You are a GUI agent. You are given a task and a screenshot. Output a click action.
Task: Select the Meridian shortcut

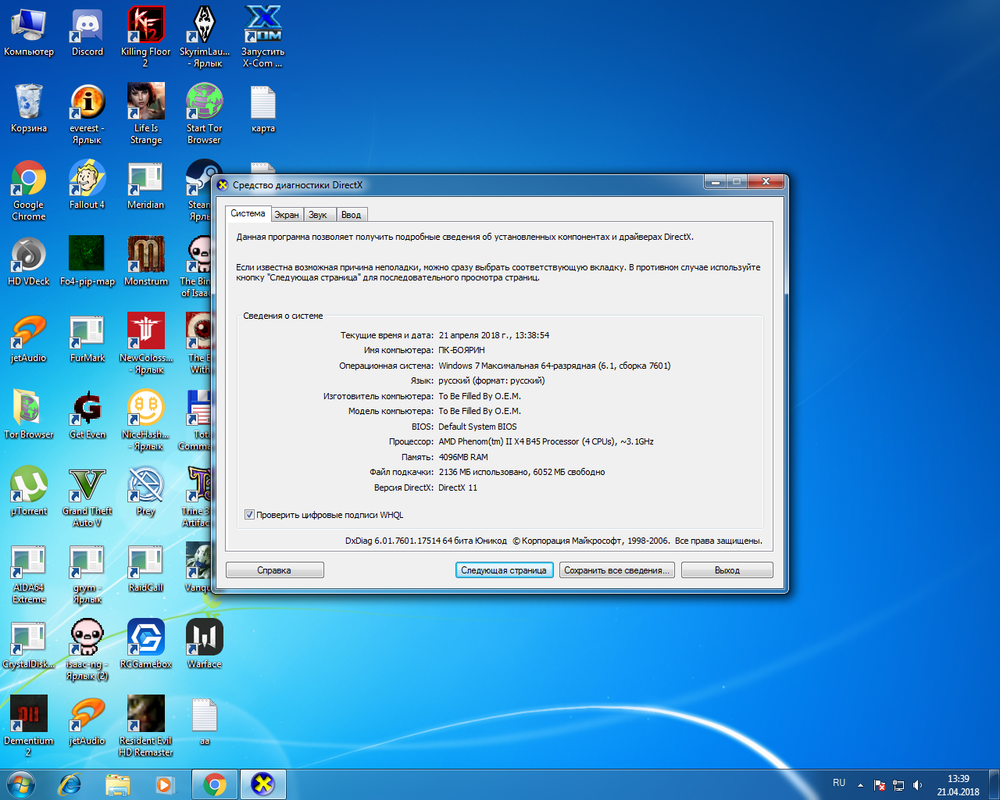pyautogui.click(x=146, y=185)
